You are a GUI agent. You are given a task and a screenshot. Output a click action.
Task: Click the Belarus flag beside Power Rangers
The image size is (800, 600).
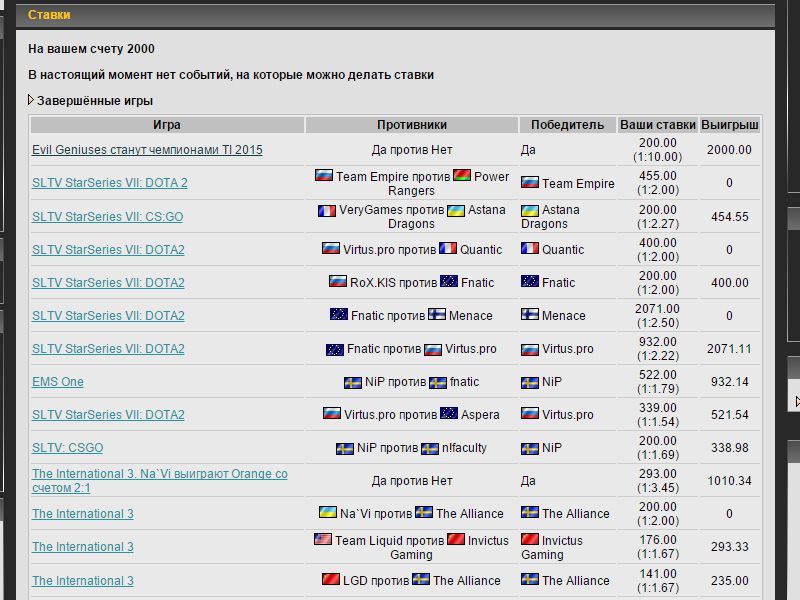pos(462,176)
